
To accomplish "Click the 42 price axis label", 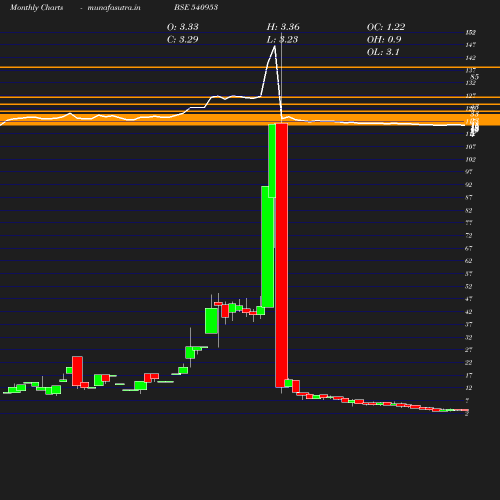I will click(x=469, y=312).
